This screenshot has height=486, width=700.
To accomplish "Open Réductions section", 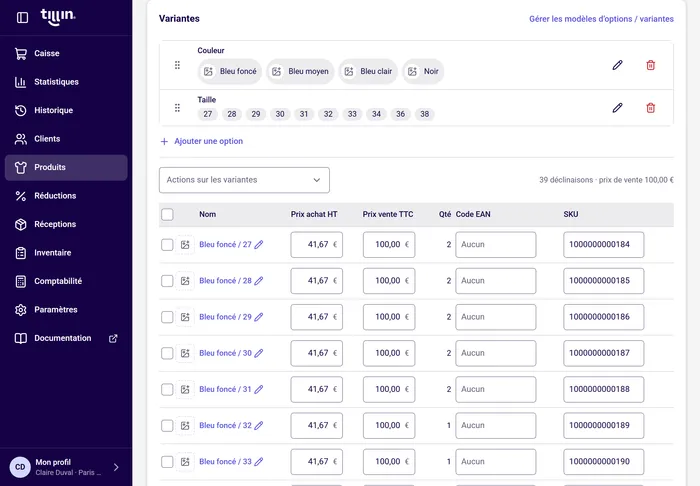I will click(66, 196).
